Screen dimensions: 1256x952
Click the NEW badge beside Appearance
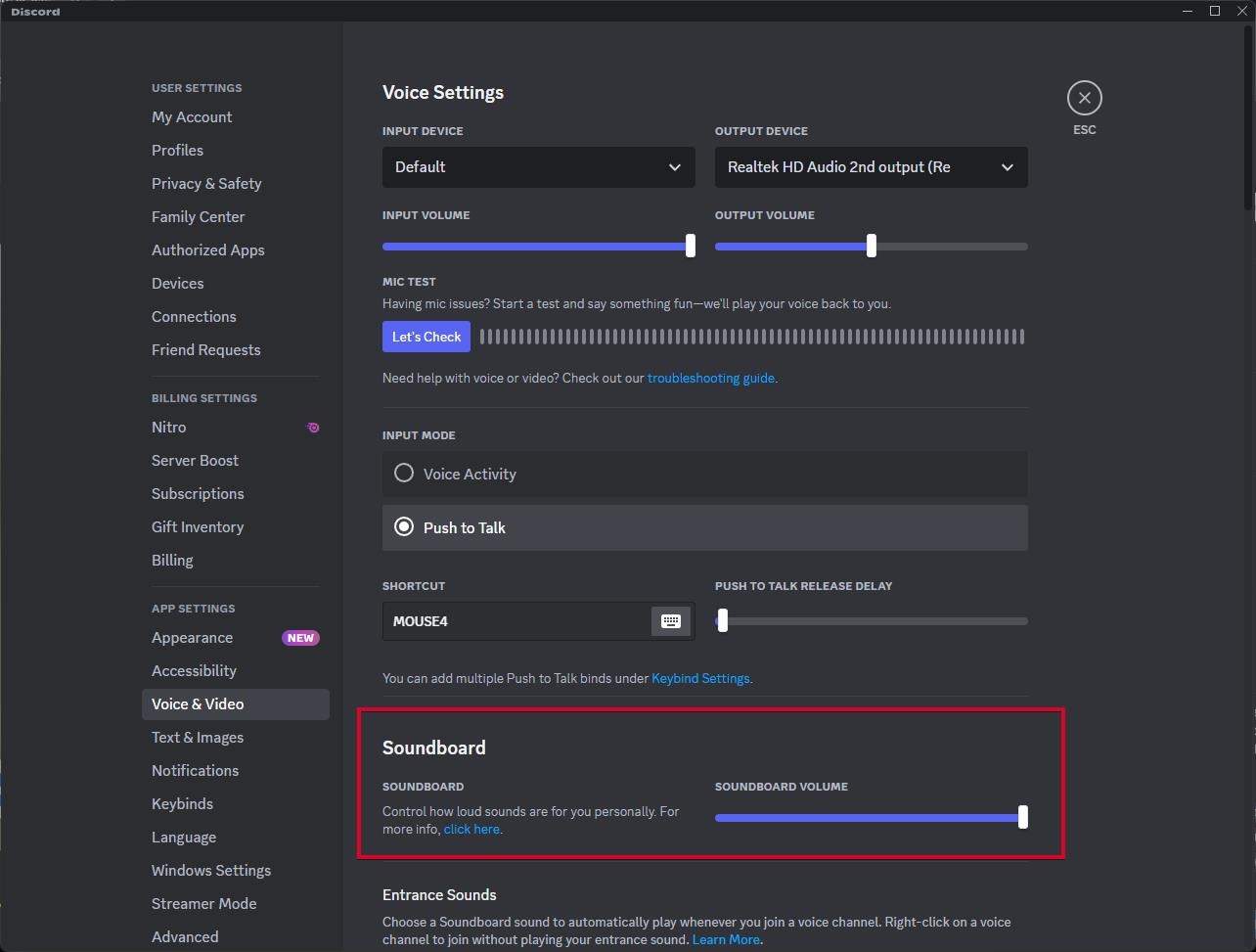(300, 638)
